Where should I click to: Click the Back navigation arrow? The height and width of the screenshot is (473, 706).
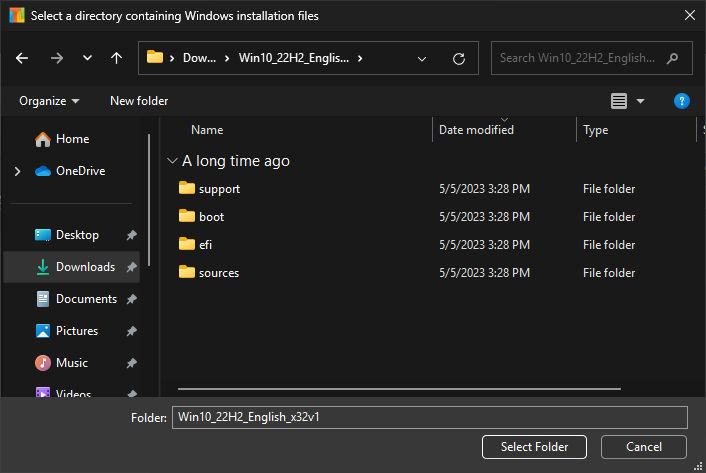[22, 58]
